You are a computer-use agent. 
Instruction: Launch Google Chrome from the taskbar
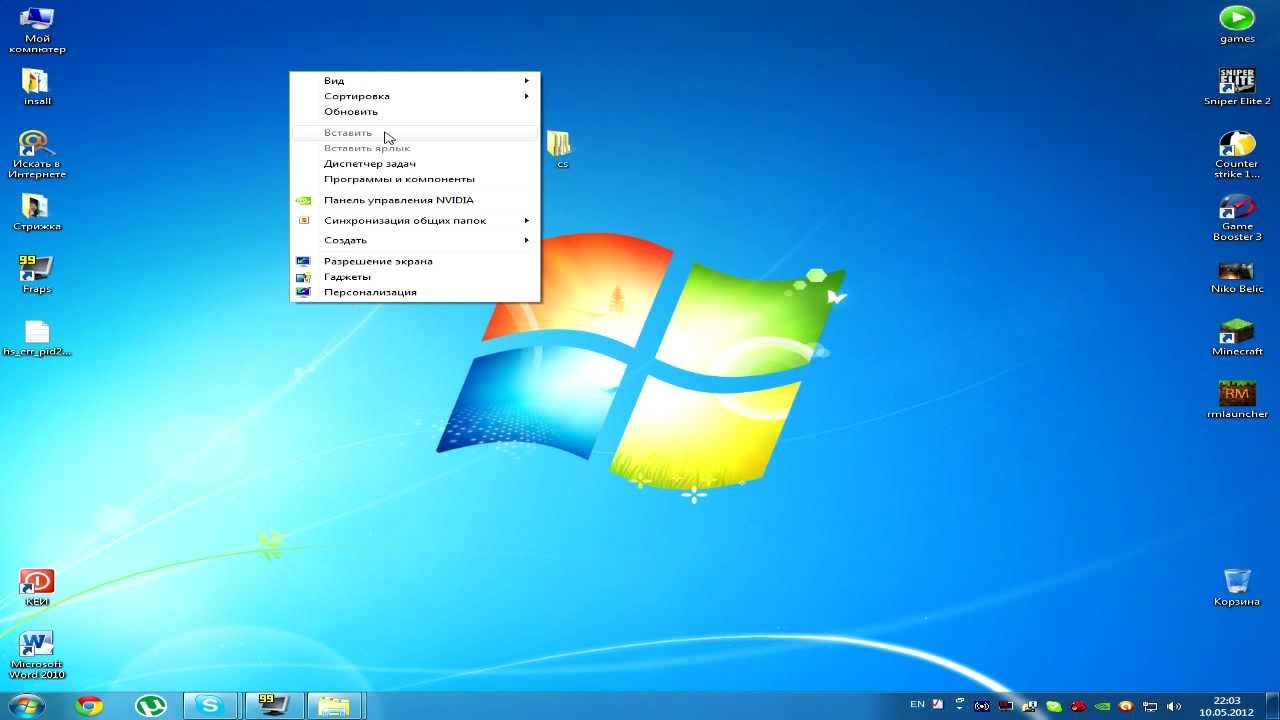(89, 706)
